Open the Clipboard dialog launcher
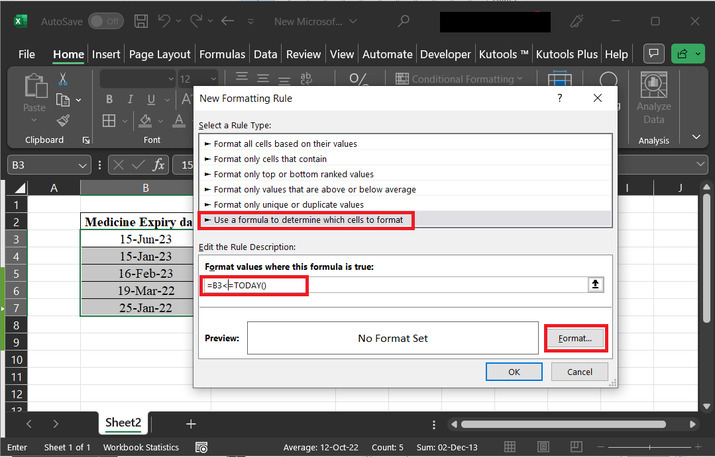The width and height of the screenshot is (715, 457). click(86, 140)
